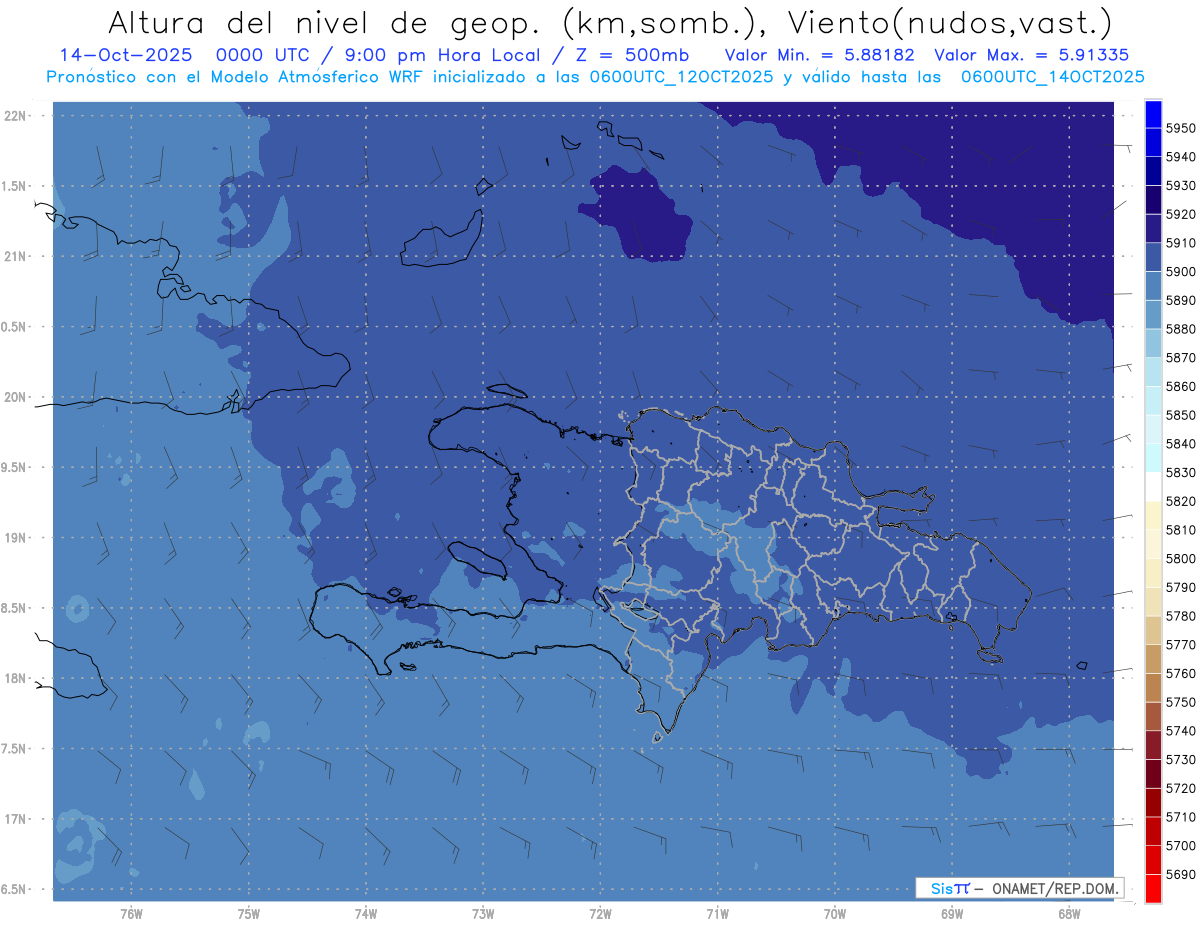Click the '72W' longitude label

[x=600, y=913]
